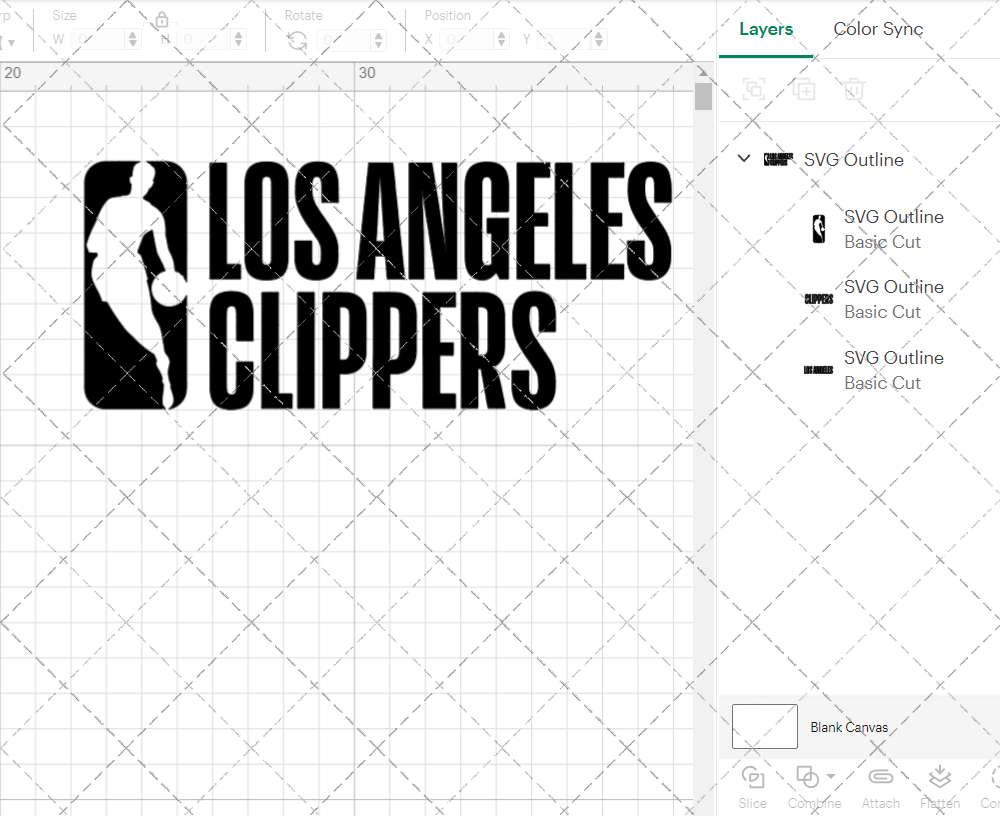Adjust the Width stepper arrows

click(x=133, y=40)
